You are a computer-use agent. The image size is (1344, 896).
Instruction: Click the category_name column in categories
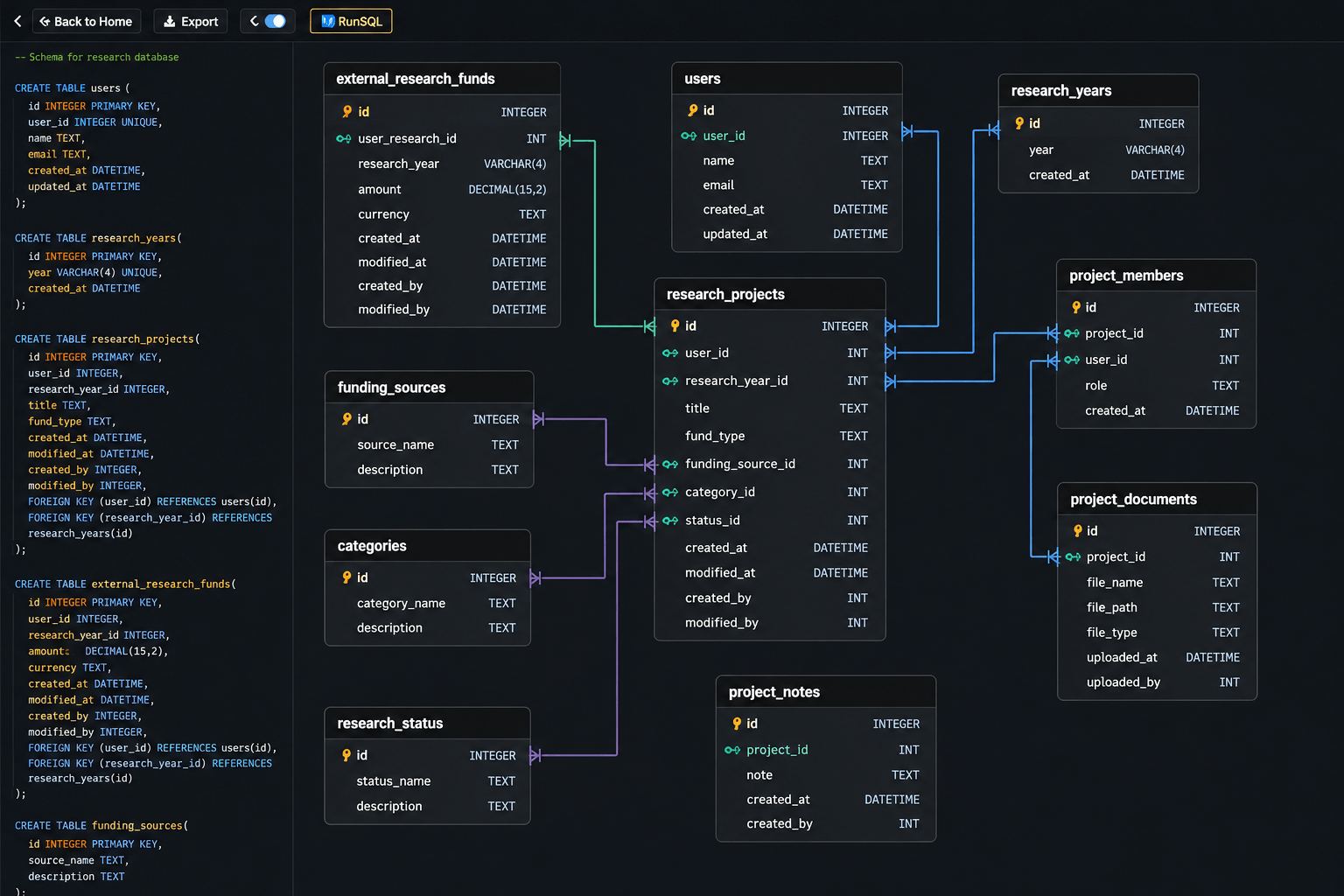(x=427, y=603)
